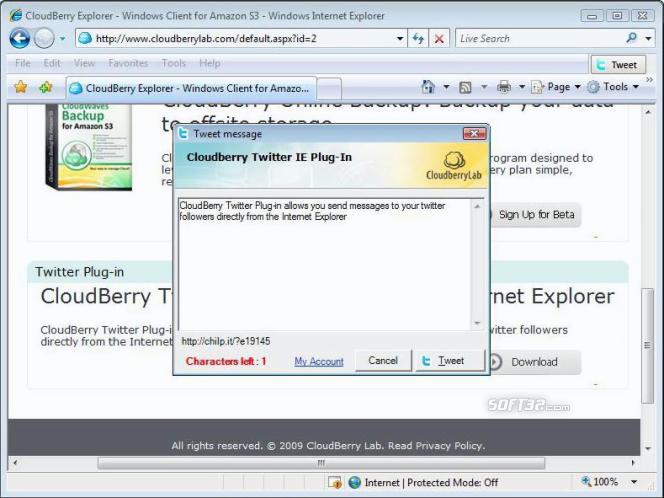The height and width of the screenshot is (498, 664).
Task: Click the Refresh page icon
Action: tap(417, 38)
